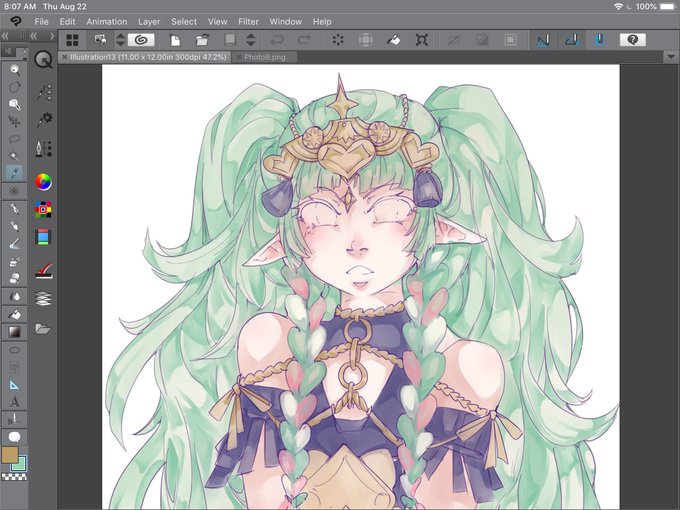Open the View menu

pyautogui.click(x=217, y=22)
